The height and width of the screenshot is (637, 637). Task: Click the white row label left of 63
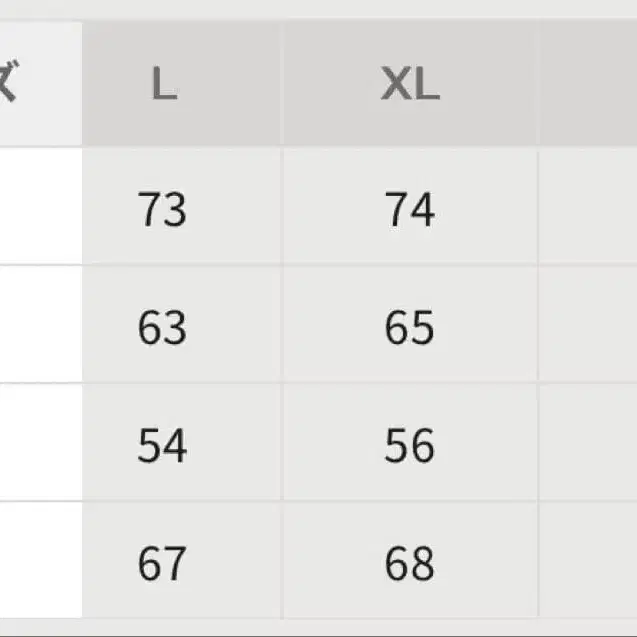40,325
